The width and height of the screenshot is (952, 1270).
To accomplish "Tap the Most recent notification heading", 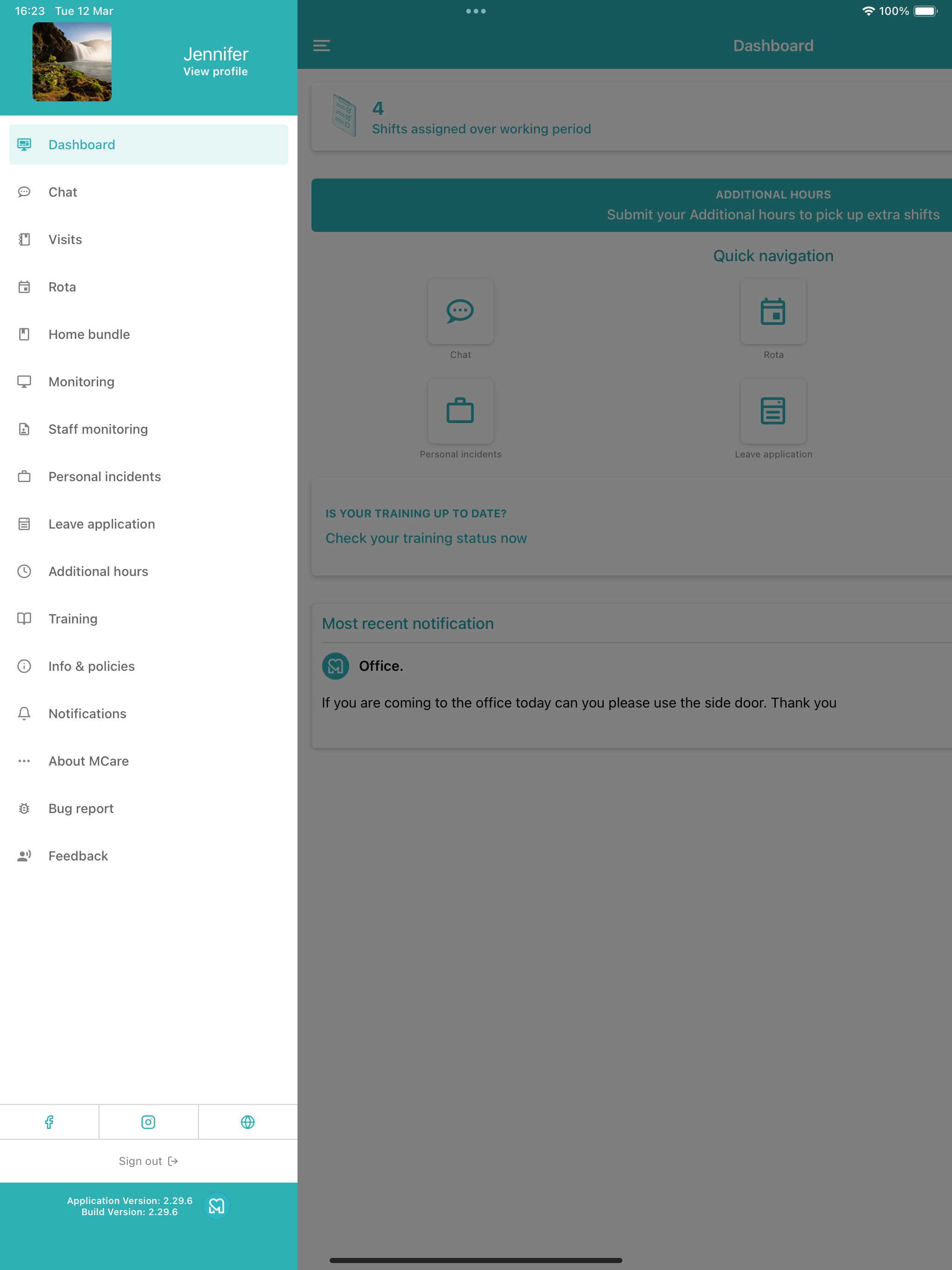I will (408, 623).
